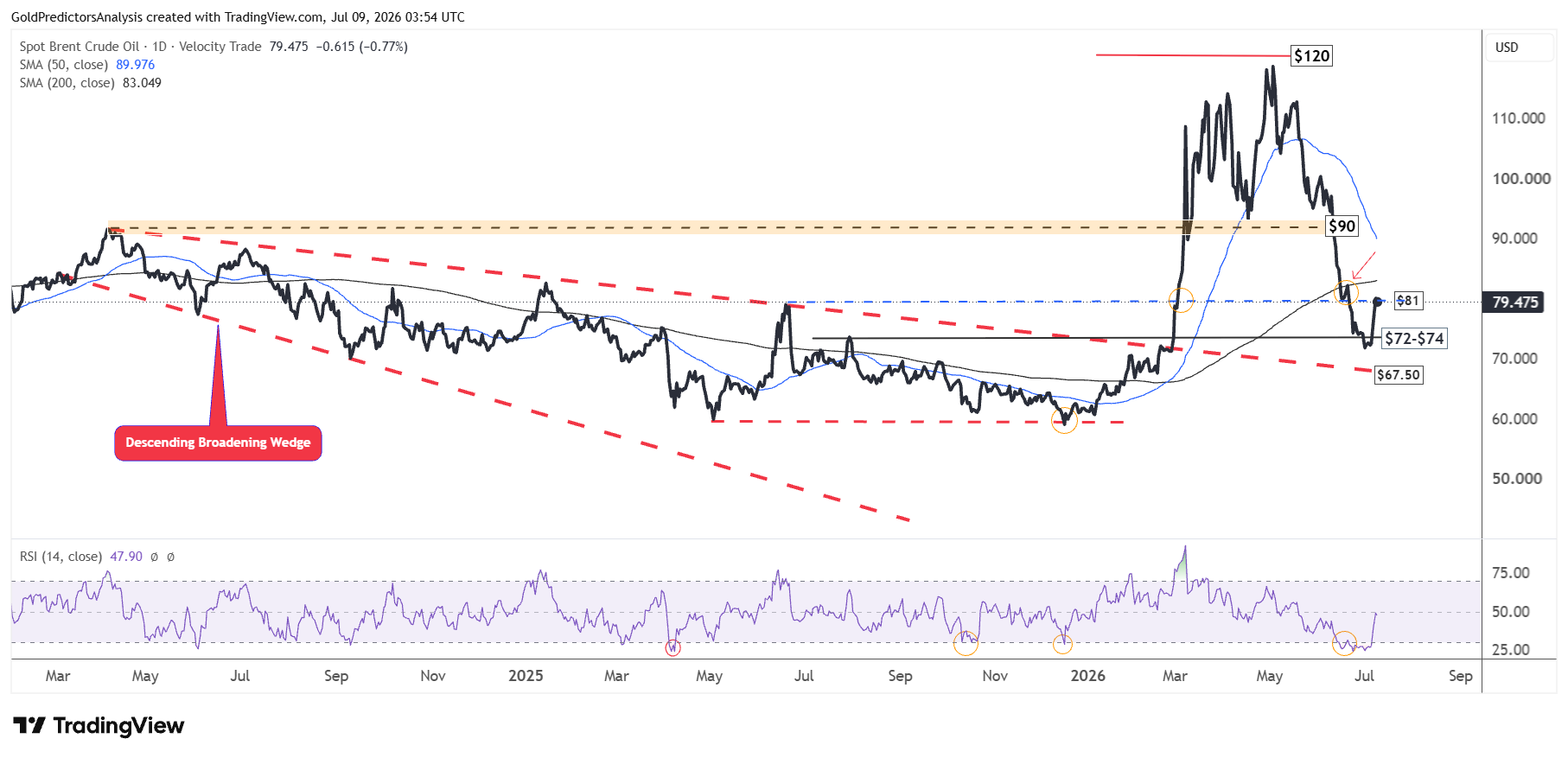1568x758 pixels.
Task: Click the TradingView logo at bottom left
Action: pos(99,725)
